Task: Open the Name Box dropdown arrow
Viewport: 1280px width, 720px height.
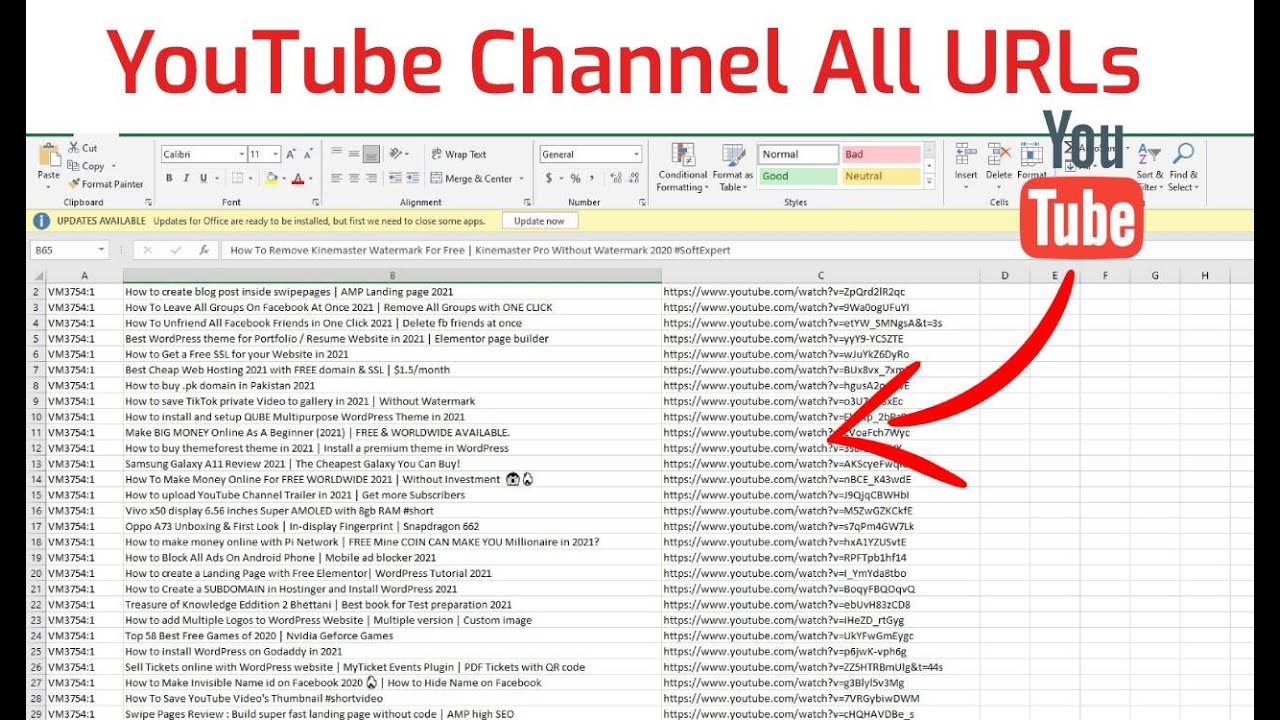Action: coord(102,250)
